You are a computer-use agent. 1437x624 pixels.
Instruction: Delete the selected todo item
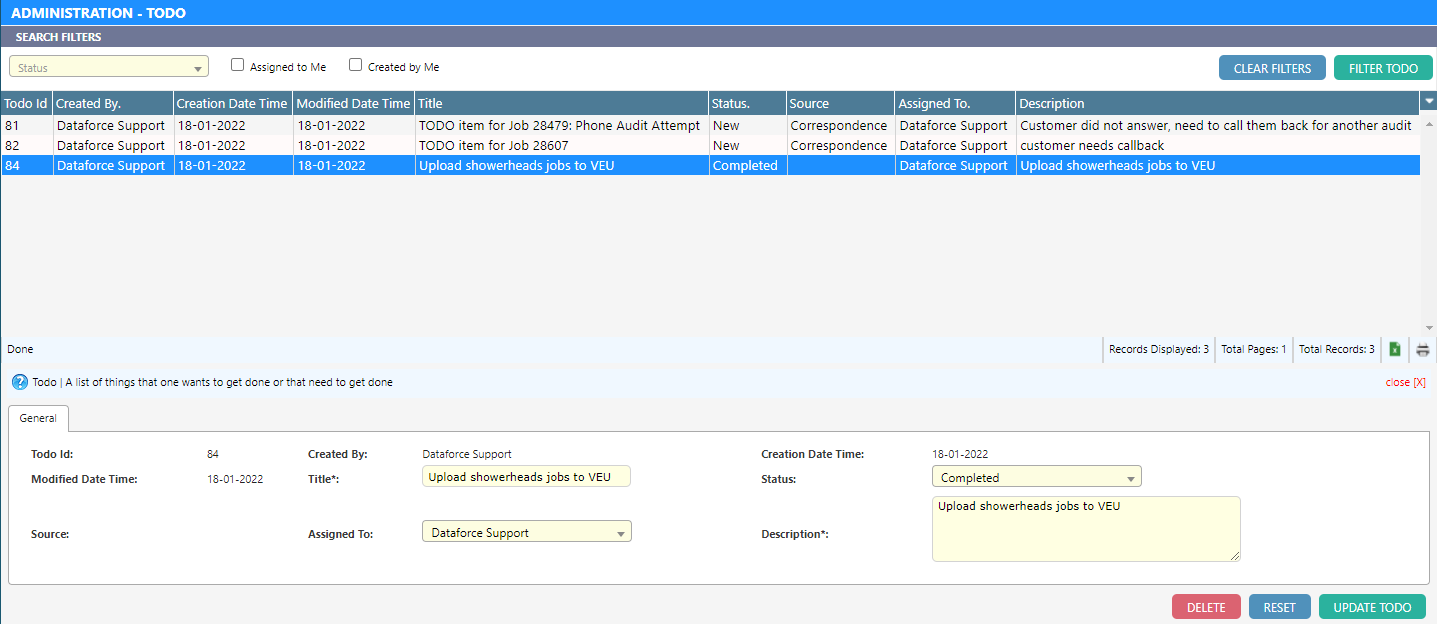1205,607
